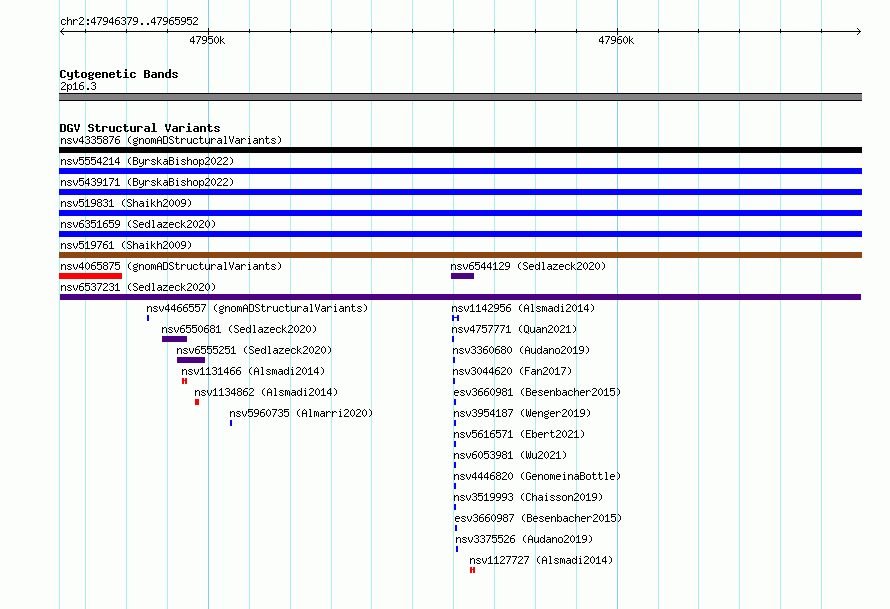Click the blue mark under nsv3375526
This screenshot has width=890, height=609.
[x=457, y=549]
